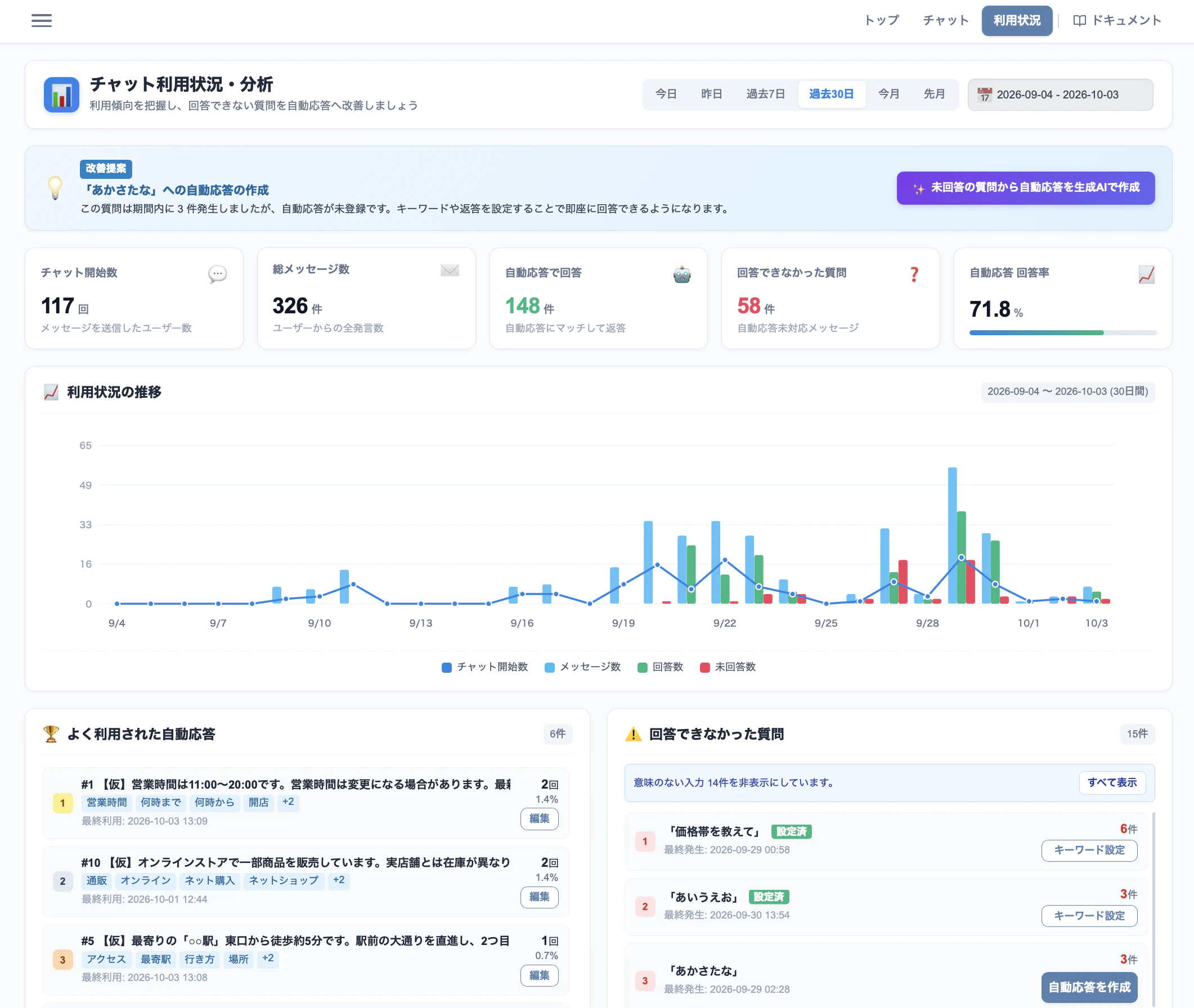
Task: Select the 先月 period filter
Action: click(x=935, y=94)
